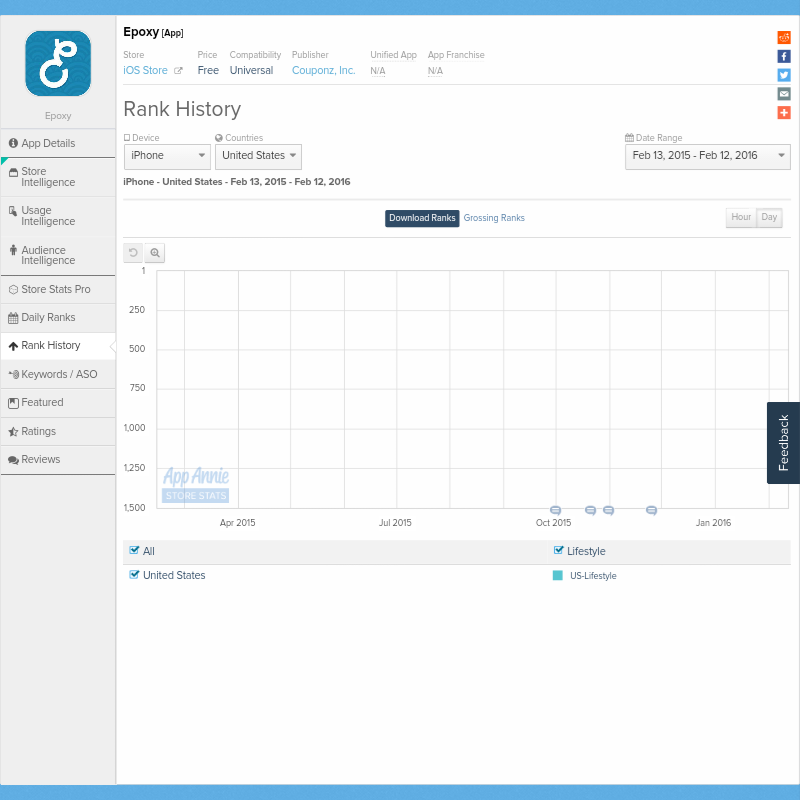Share the page on Twitter
The image size is (800, 800).
pos(784,75)
